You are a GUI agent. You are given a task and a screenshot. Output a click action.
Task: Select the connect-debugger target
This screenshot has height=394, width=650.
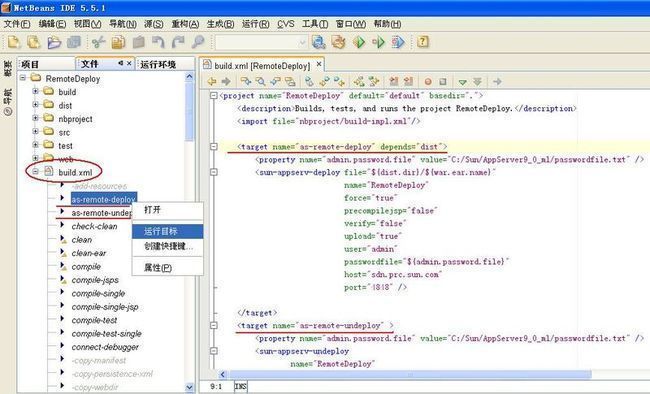pyautogui.click(x=105, y=347)
